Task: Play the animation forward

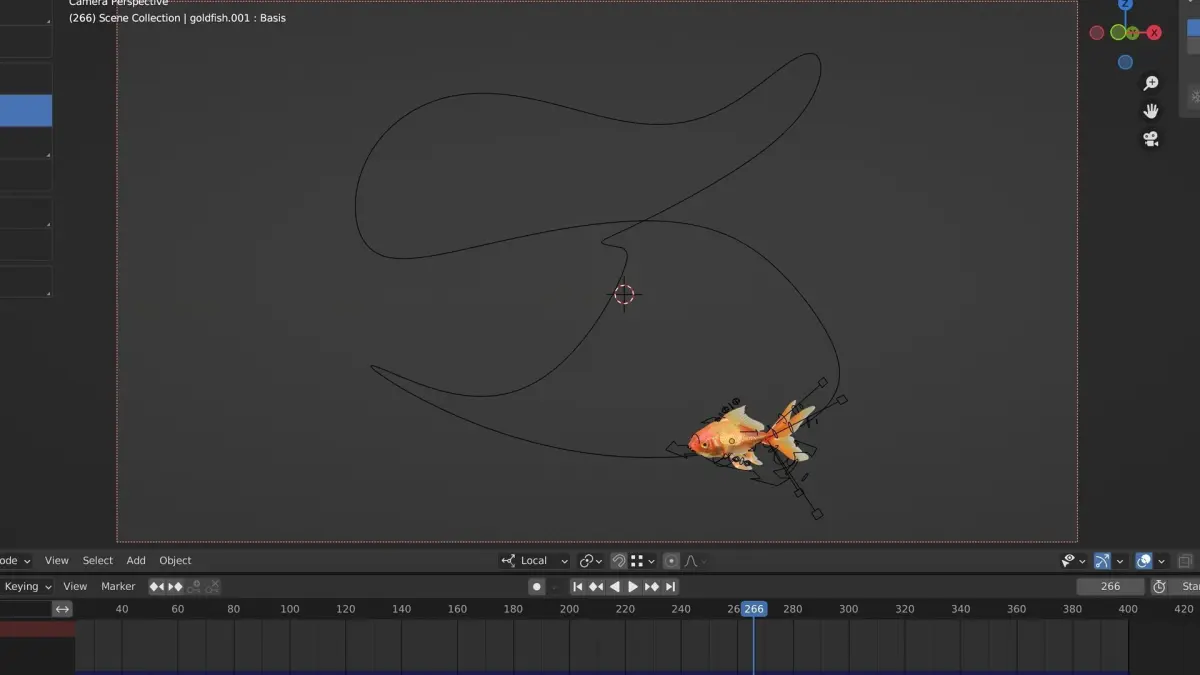Action: coord(633,587)
